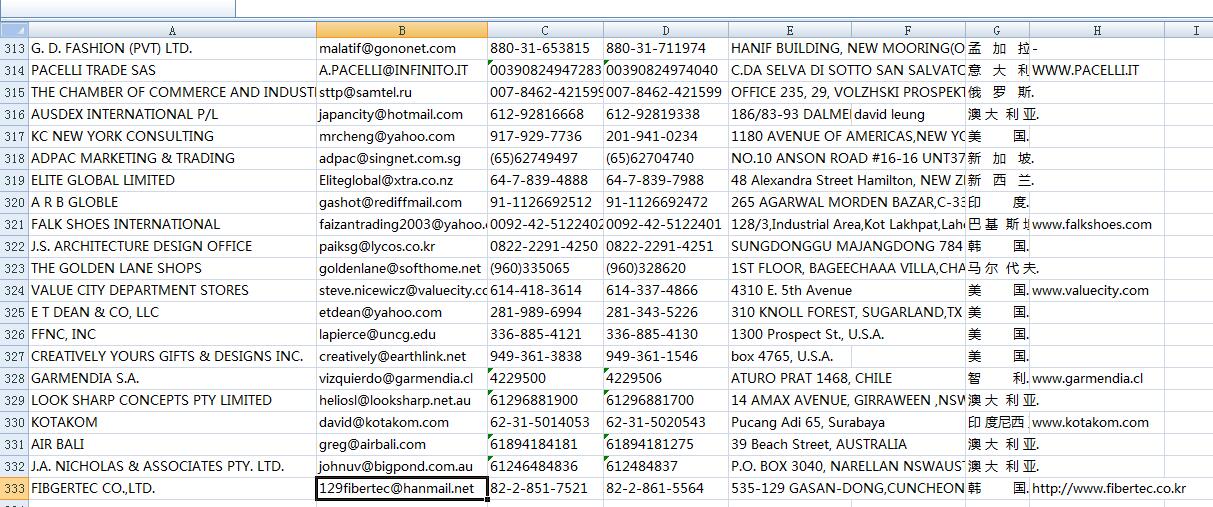
Task: Click cell LOOK SHARP CONCEPTS PTY LIMITED
Action: coord(173,400)
